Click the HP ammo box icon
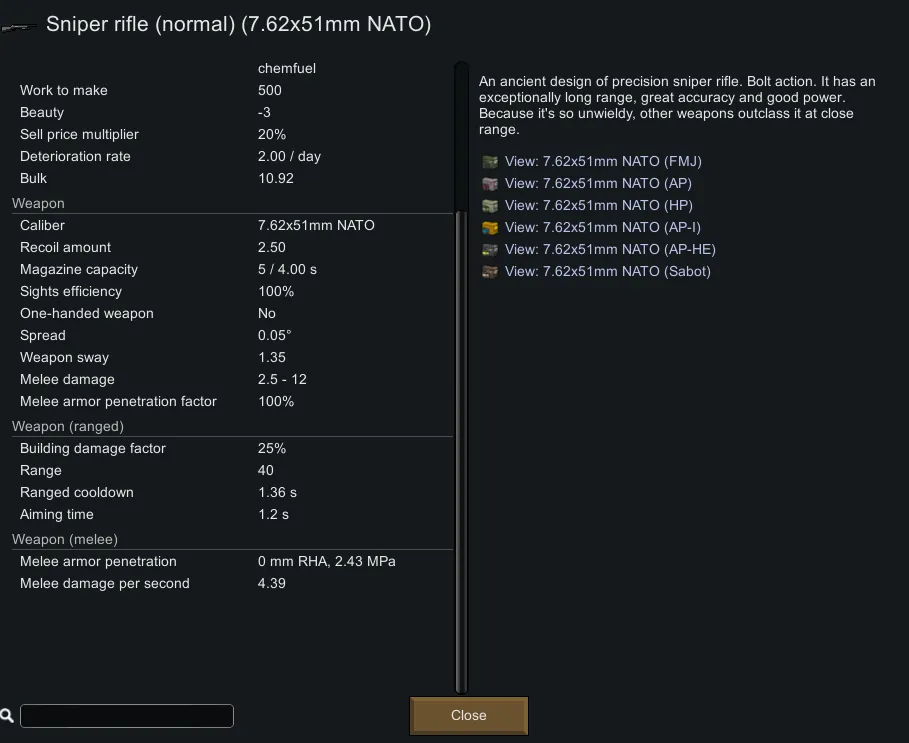 click(490, 206)
